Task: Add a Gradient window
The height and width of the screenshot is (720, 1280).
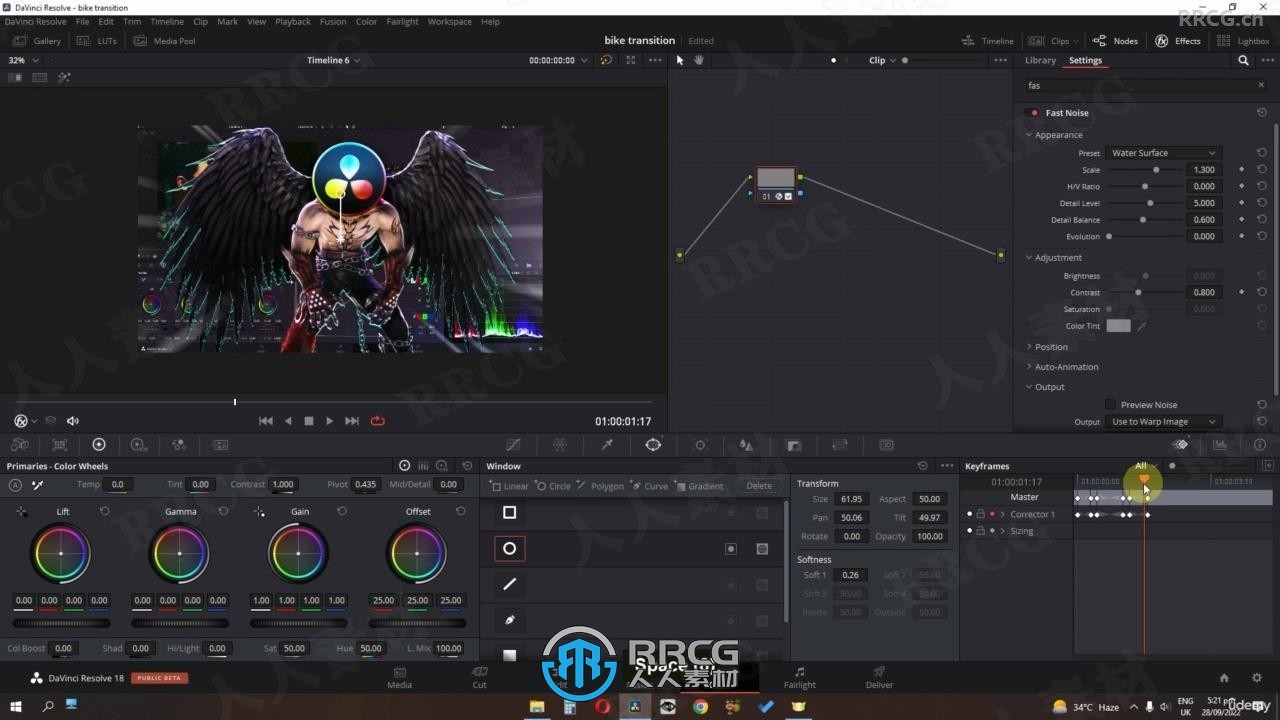Action: tap(699, 486)
